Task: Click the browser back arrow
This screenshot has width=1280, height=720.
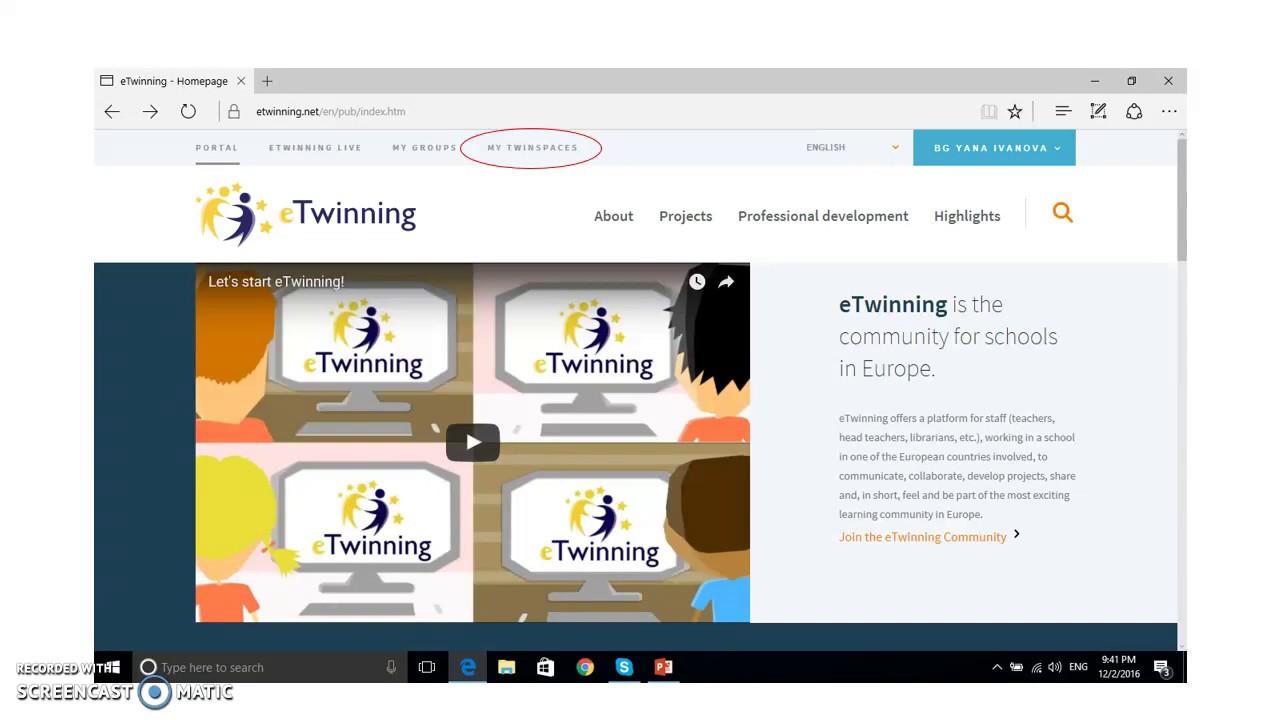Action: pos(112,112)
